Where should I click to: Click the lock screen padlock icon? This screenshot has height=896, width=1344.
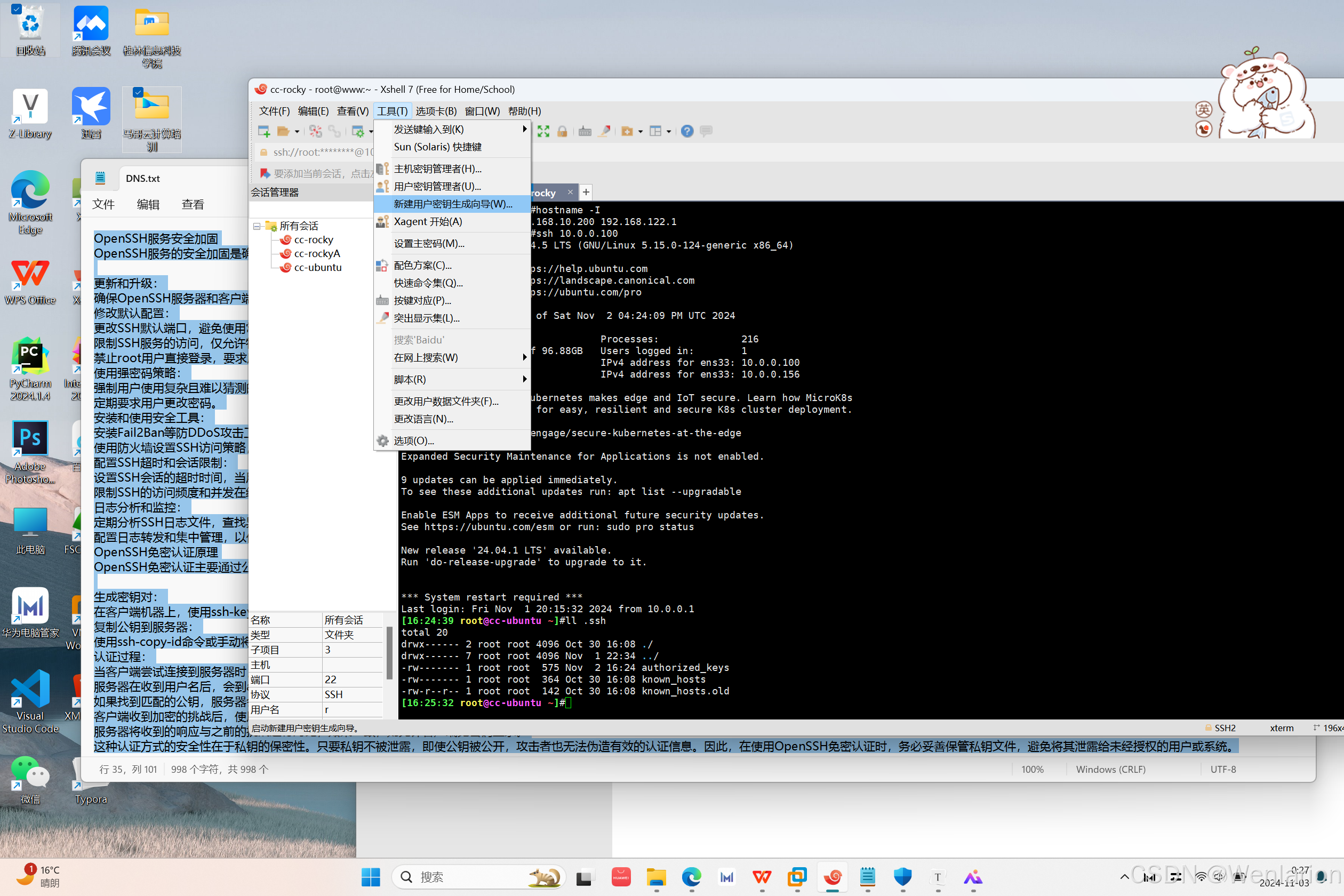562,131
